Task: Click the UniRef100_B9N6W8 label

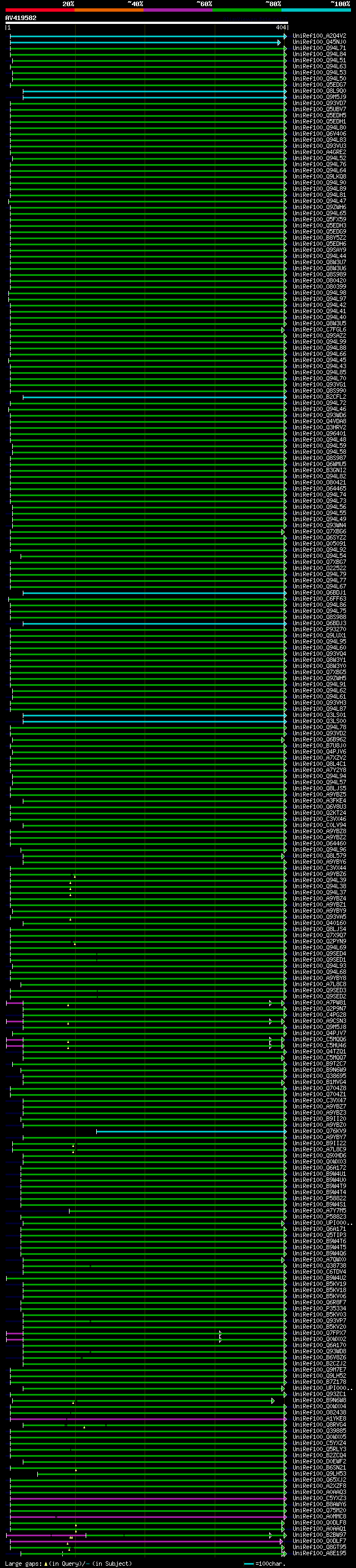Action: (x=319, y=1400)
